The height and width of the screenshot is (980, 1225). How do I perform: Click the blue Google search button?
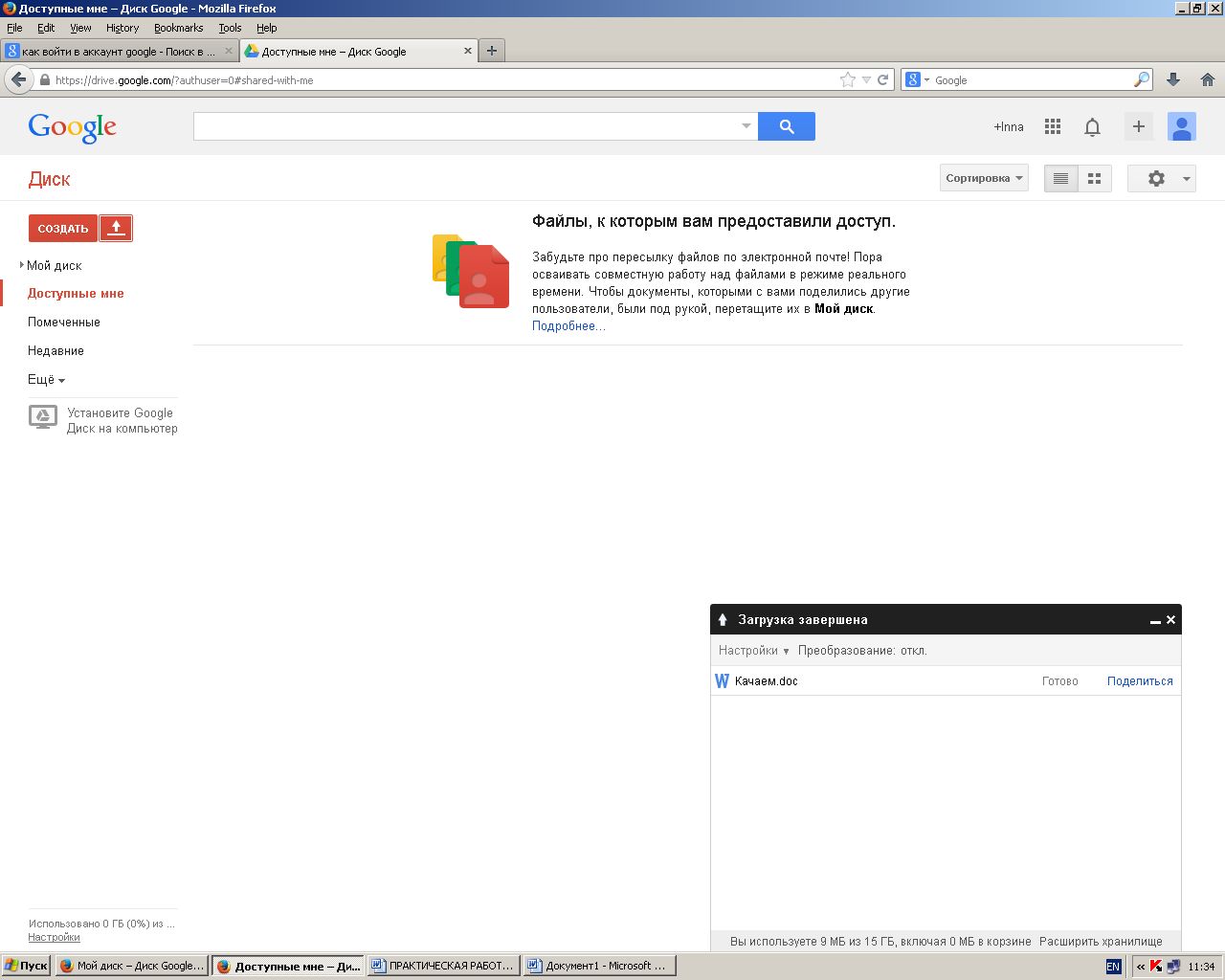pos(787,126)
